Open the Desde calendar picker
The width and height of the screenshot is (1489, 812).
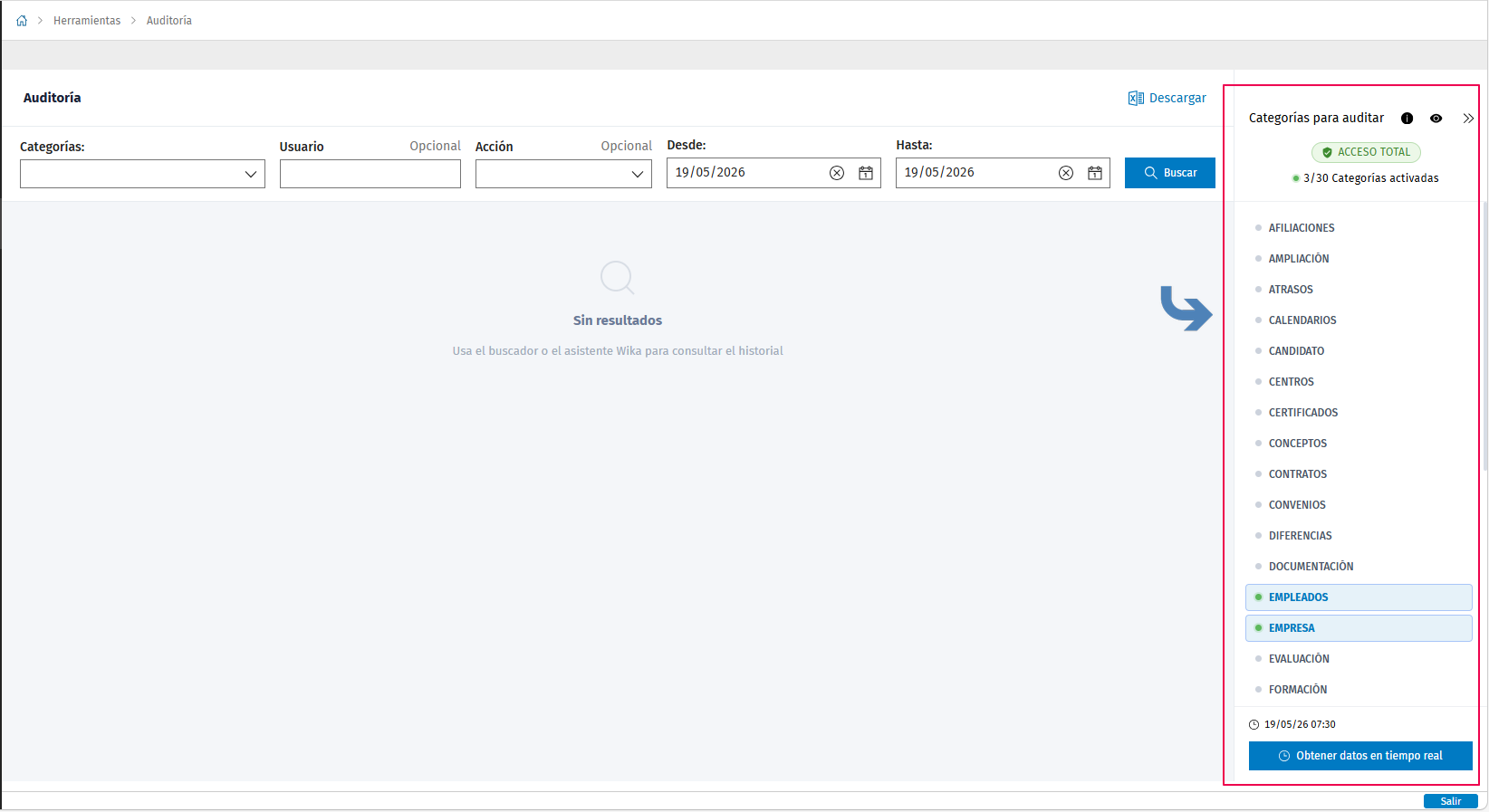click(866, 173)
